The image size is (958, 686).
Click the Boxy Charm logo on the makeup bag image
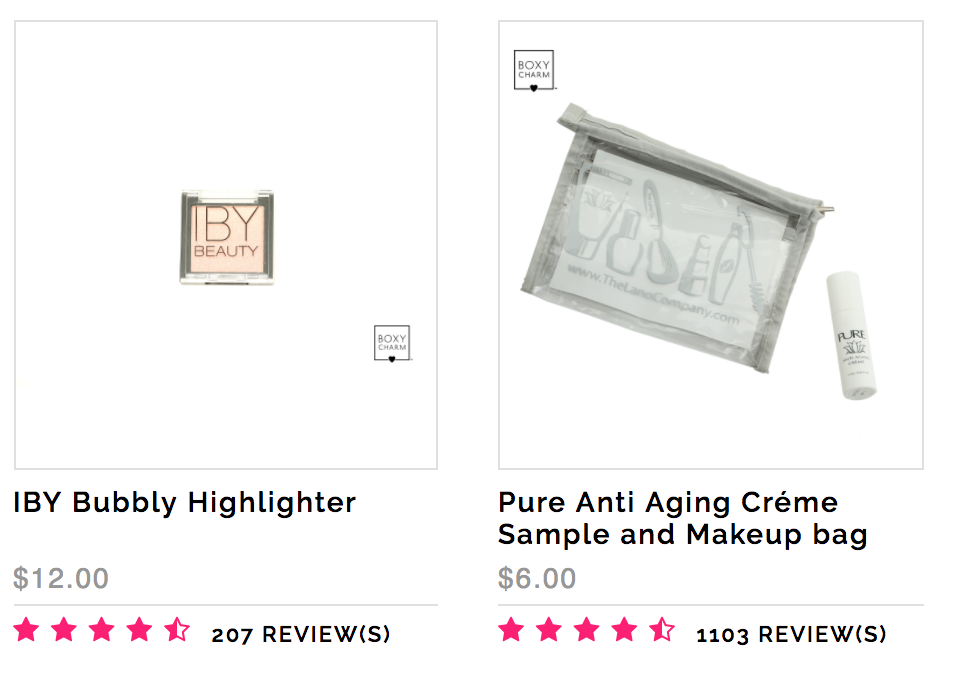tap(534, 71)
